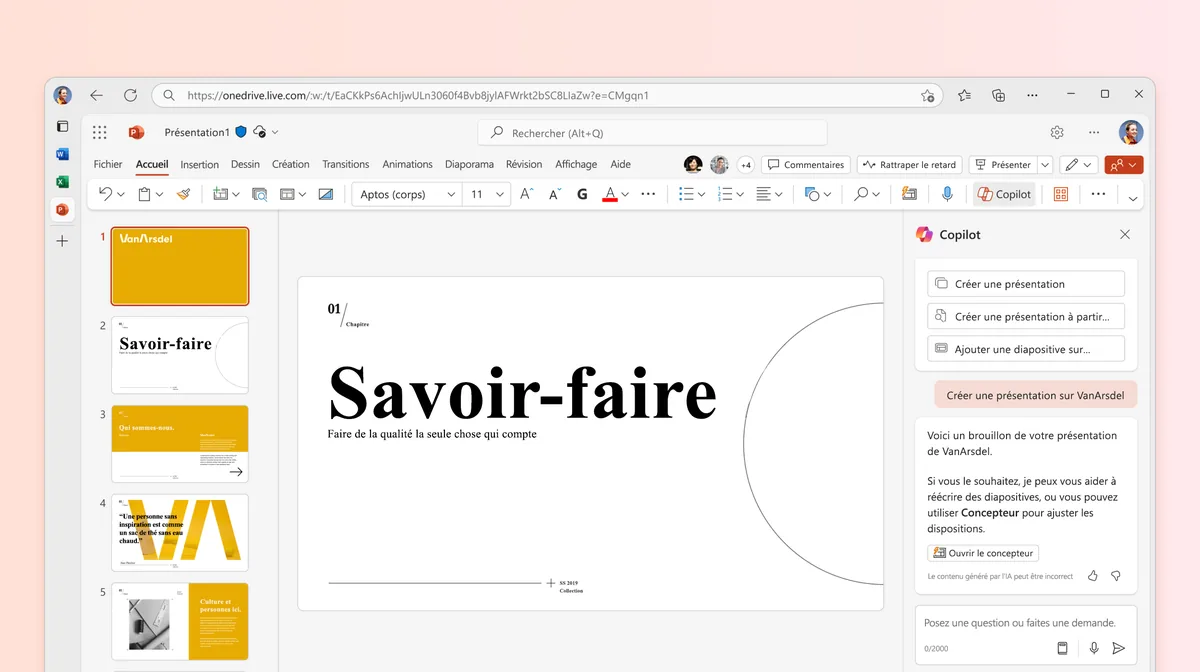The width and height of the screenshot is (1200, 672).
Task: Click the Rechercher (Alt+Q) search box
Action: (653, 133)
